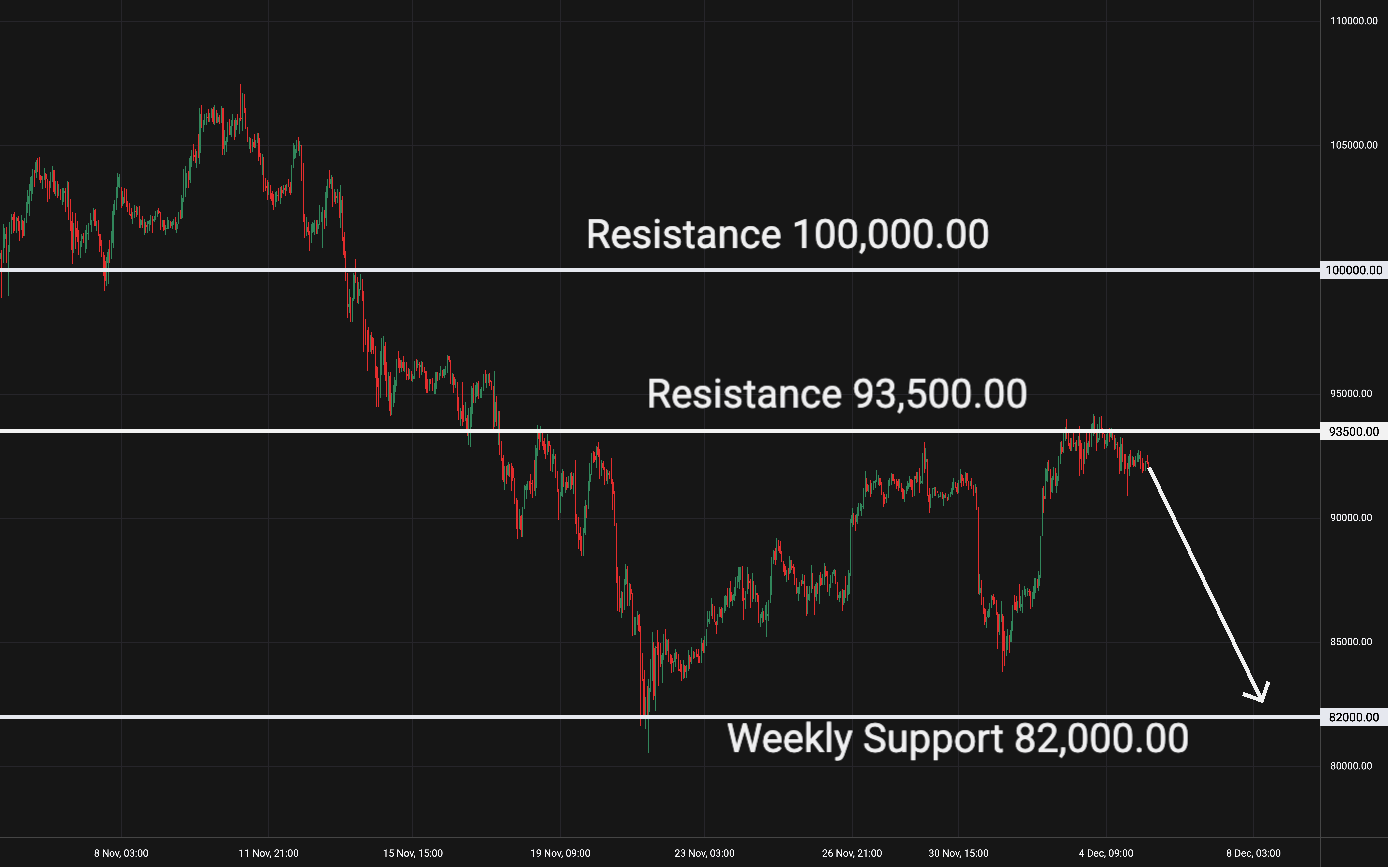
Task: Click the "19 Nov, 09:00" time label
Action: pos(561,853)
